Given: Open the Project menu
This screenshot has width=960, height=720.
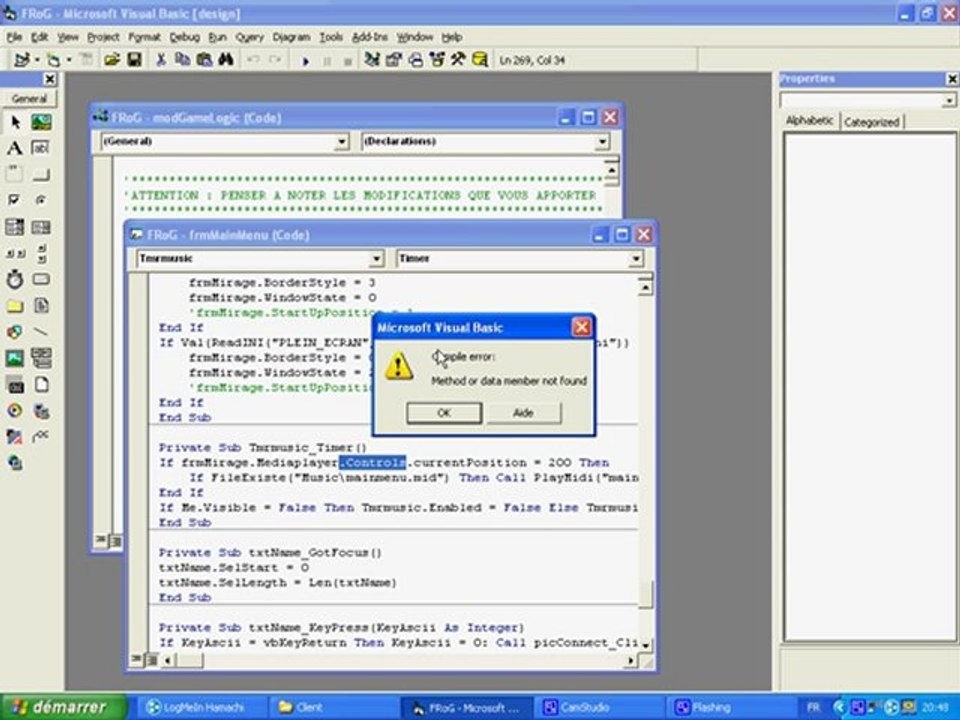Looking at the screenshot, I should pyautogui.click(x=103, y=37).
